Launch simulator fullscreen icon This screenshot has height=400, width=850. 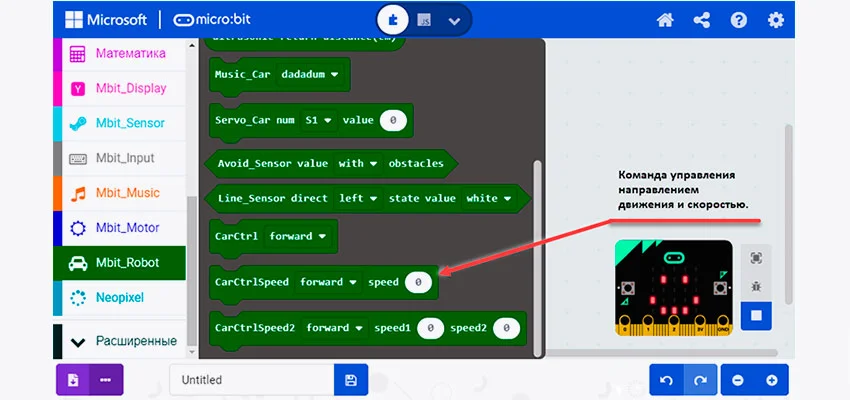[x=757, y=258]
